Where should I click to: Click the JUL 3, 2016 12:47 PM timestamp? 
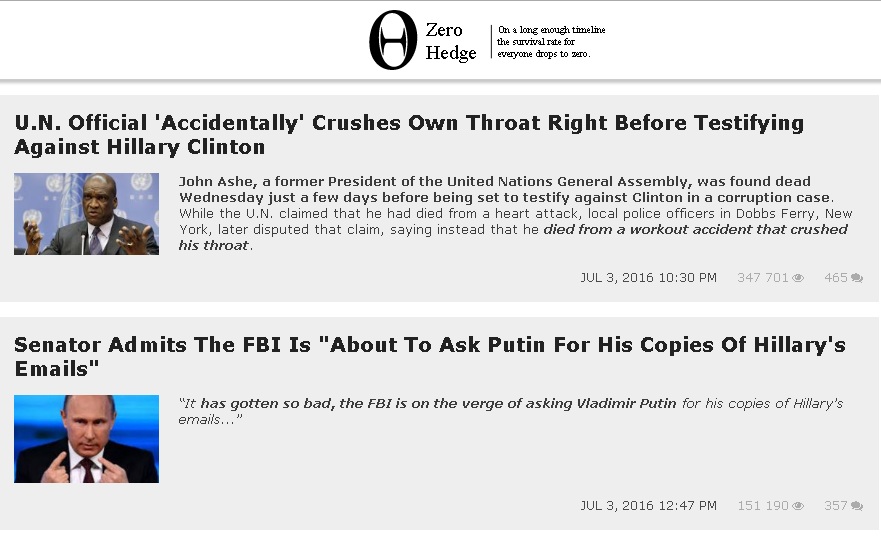[x=648, y=506]
